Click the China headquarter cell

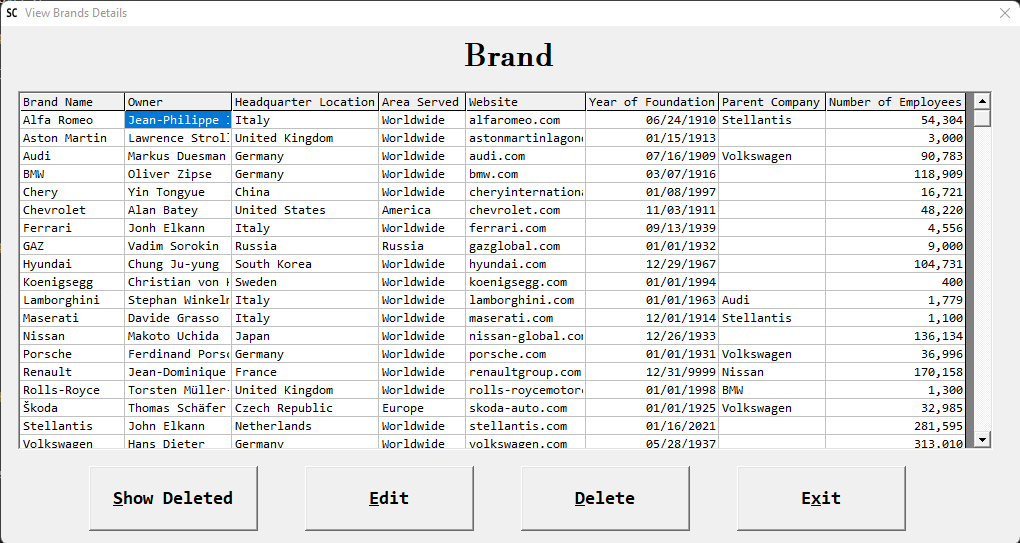(x=305, y=192)
